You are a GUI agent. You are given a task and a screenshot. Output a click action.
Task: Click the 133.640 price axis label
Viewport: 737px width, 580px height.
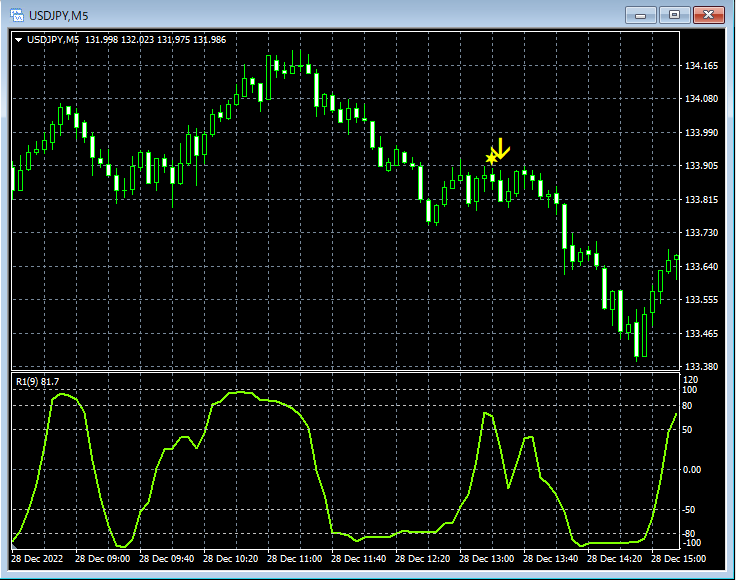pyautogui.click(x=701, y=266)
